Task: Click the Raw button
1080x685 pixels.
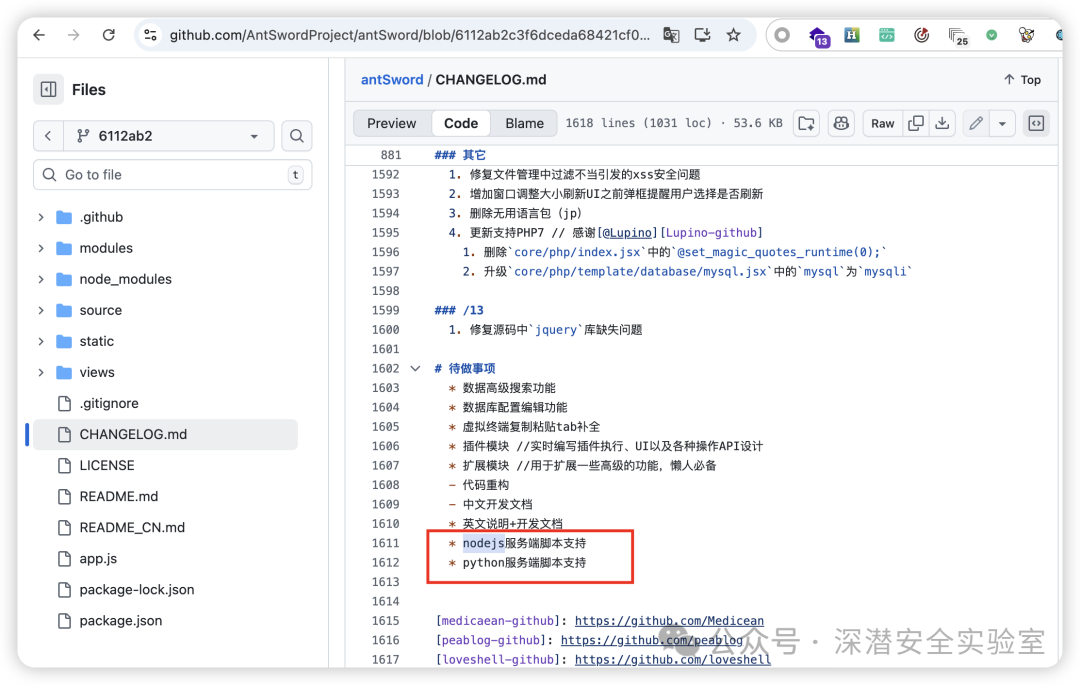Action: [882, 123]
